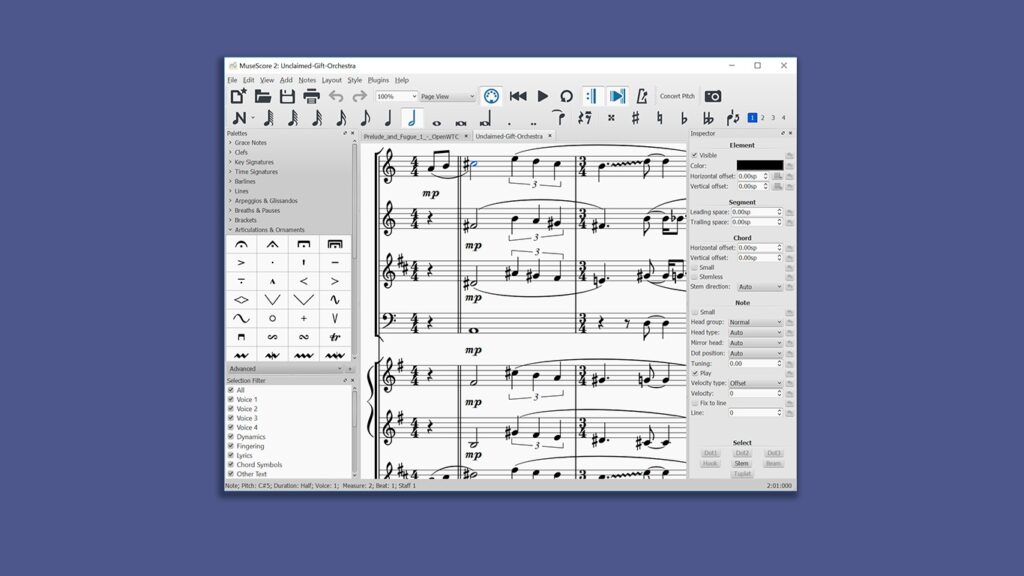1024x576 pixels.
Task: Undo the last action
Action: (x=336, y=97)
